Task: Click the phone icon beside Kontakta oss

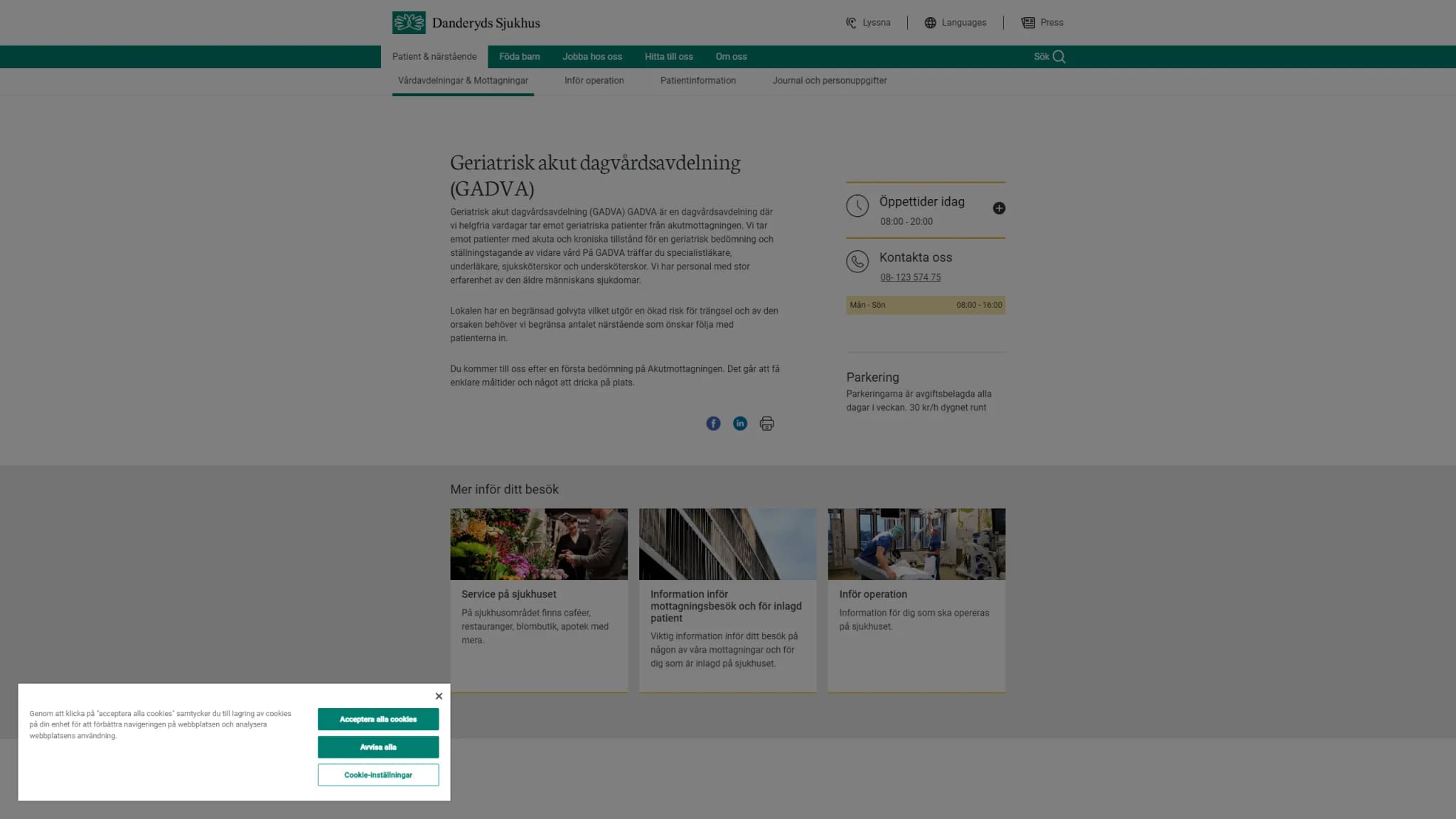Action: tap(857, 262)
